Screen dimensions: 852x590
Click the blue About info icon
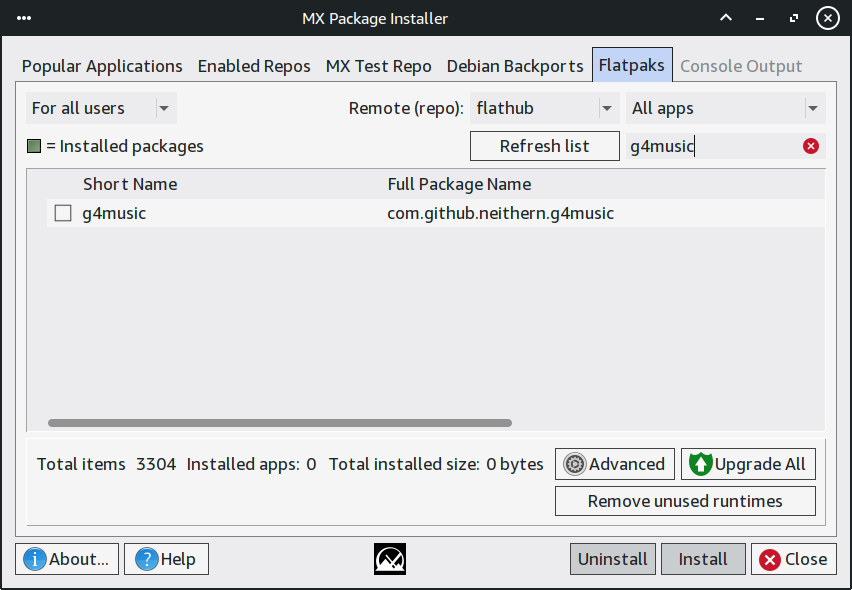click(35, 559)
